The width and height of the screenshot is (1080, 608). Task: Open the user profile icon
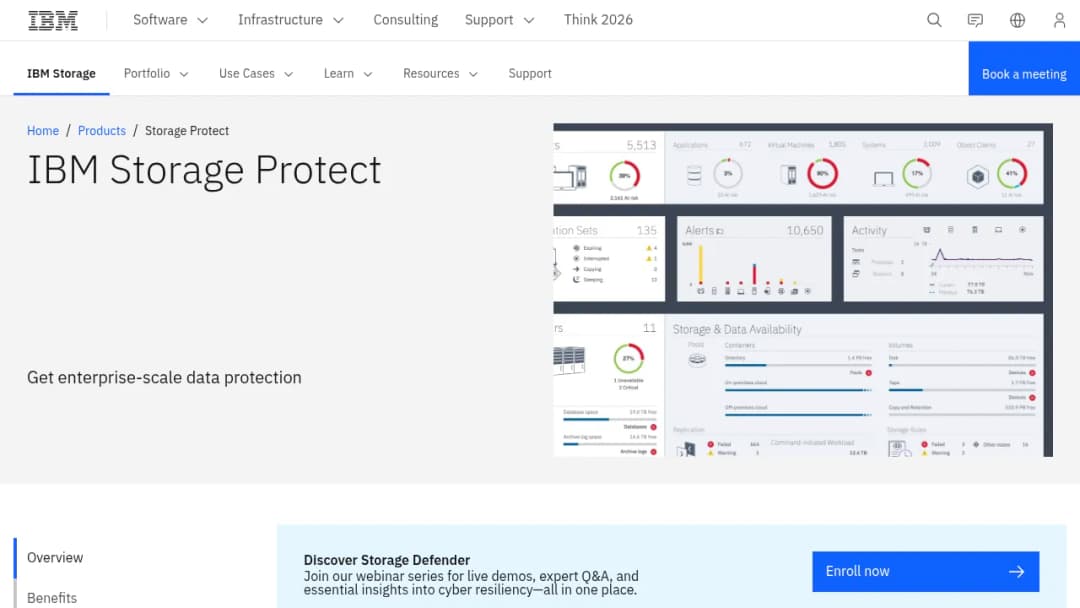pos(1059,20)
